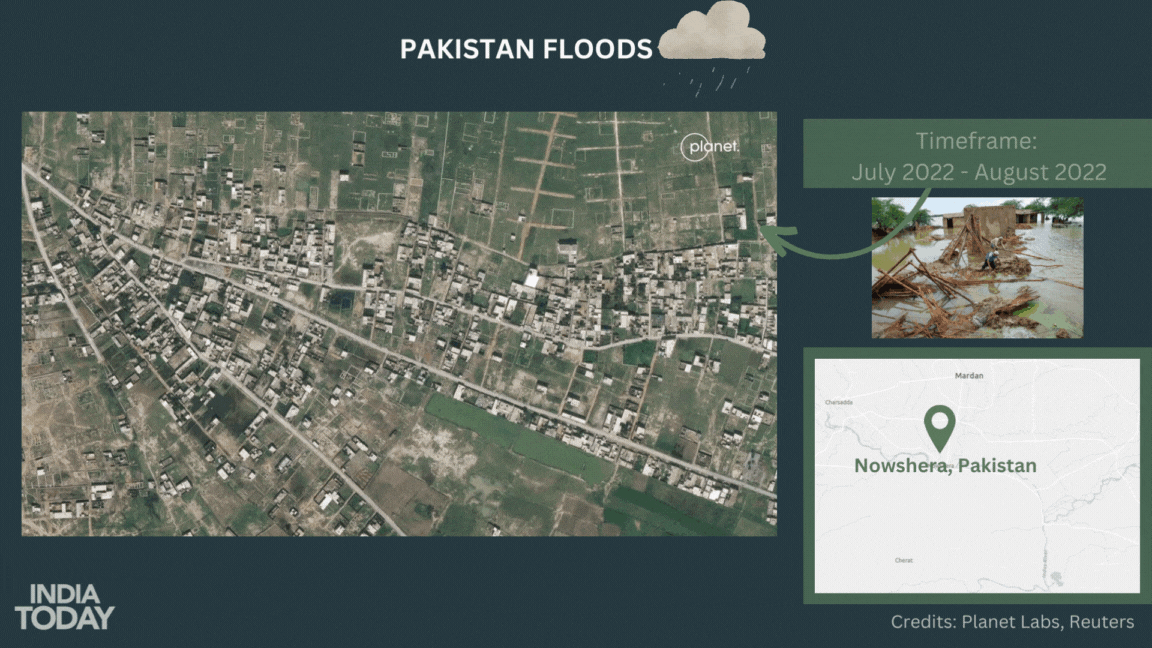Click the India Today logo
The image size is (1152, 648).
(x=64, y=607)
